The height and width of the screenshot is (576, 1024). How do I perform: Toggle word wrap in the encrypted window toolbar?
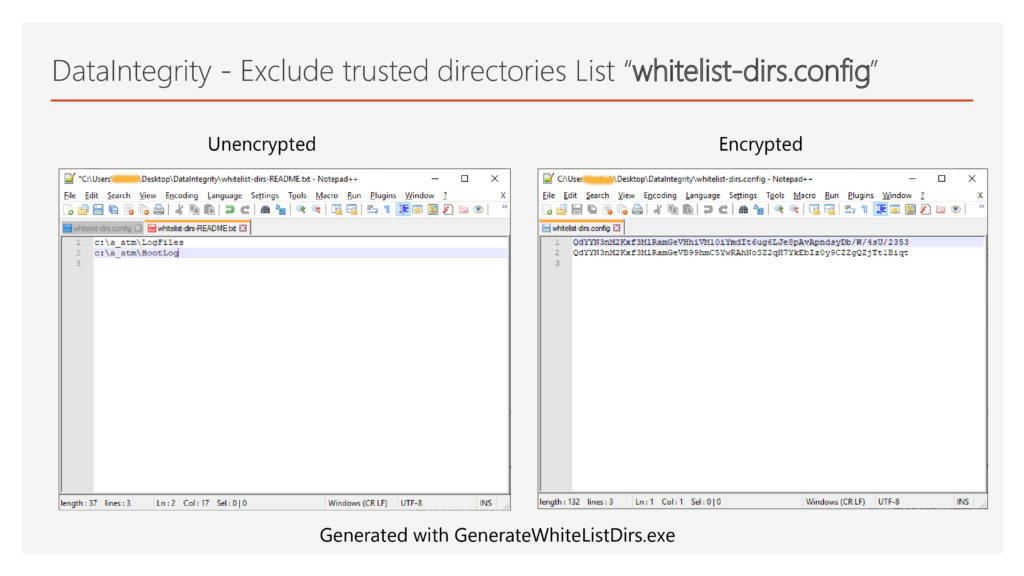(847, 210)
